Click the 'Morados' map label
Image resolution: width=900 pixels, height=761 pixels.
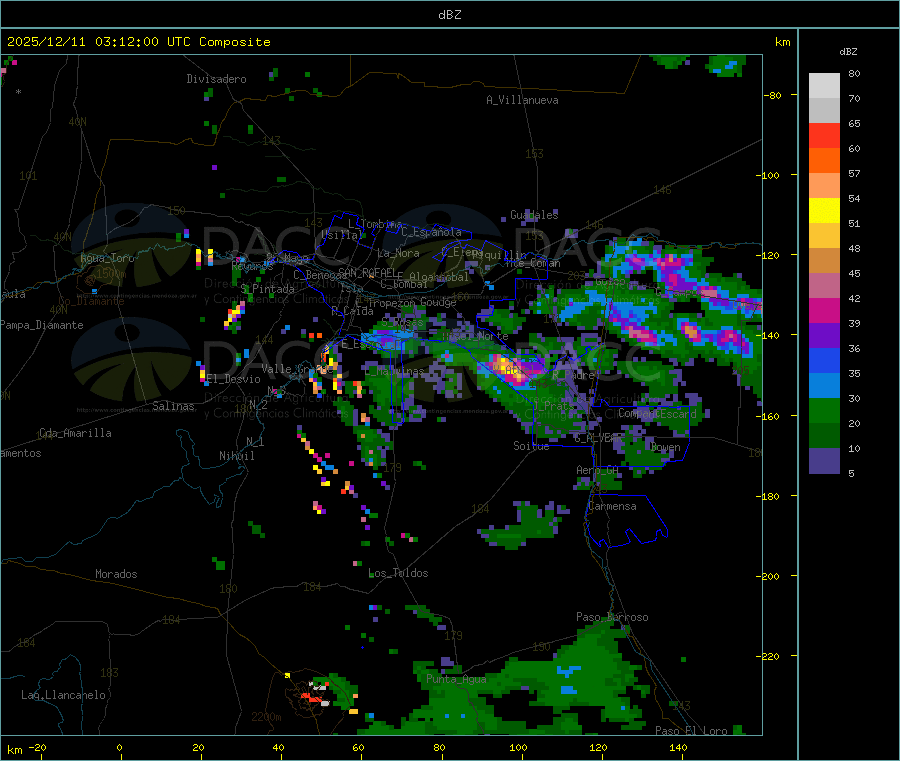tap(116, 574)
